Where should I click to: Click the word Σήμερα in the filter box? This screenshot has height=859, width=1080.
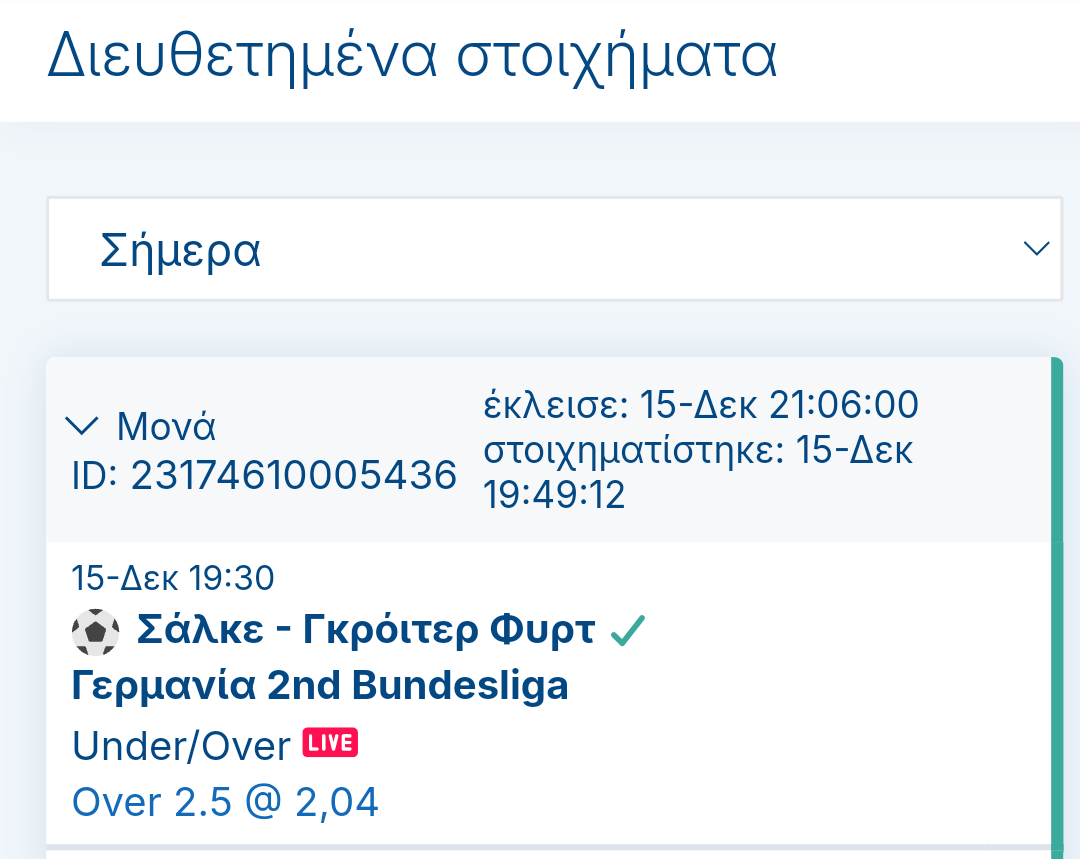coord(181,250)
